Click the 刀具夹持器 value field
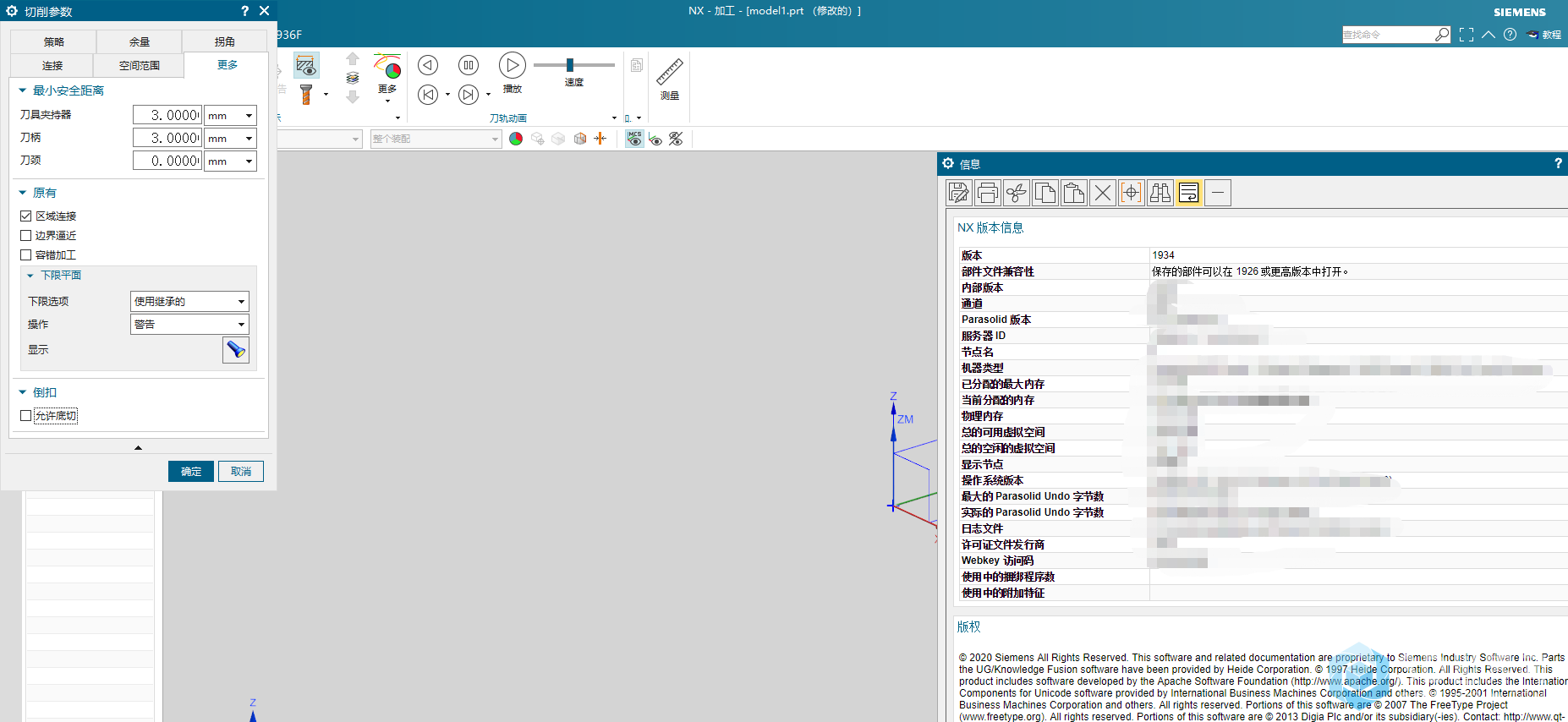1568x722 pixels. click(167, 115)
